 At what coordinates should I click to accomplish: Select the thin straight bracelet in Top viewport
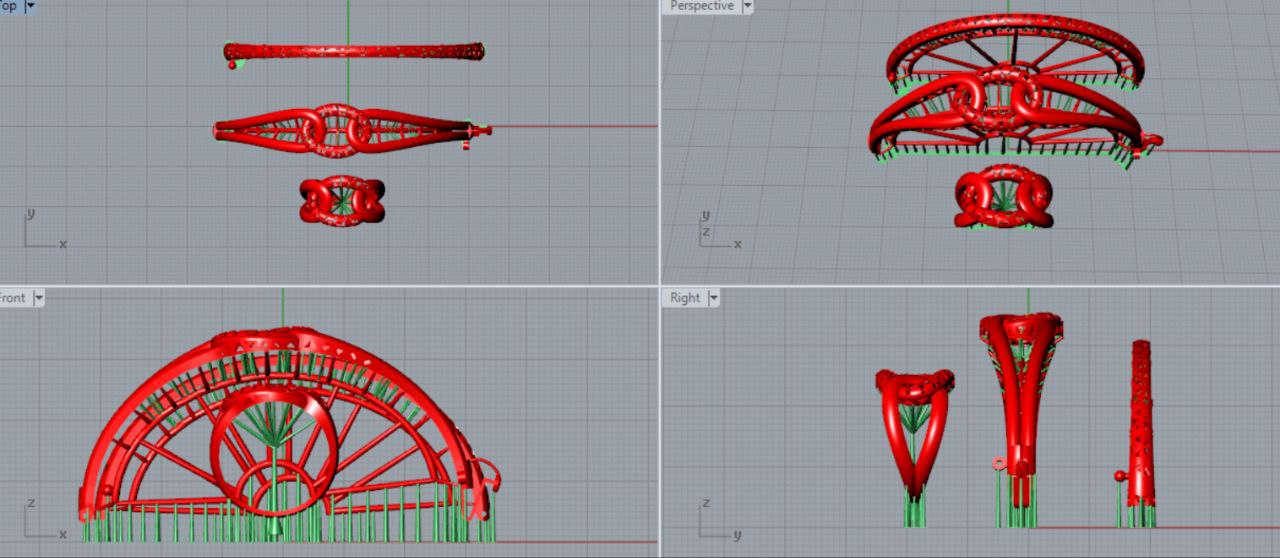click(x=353, y=51)
